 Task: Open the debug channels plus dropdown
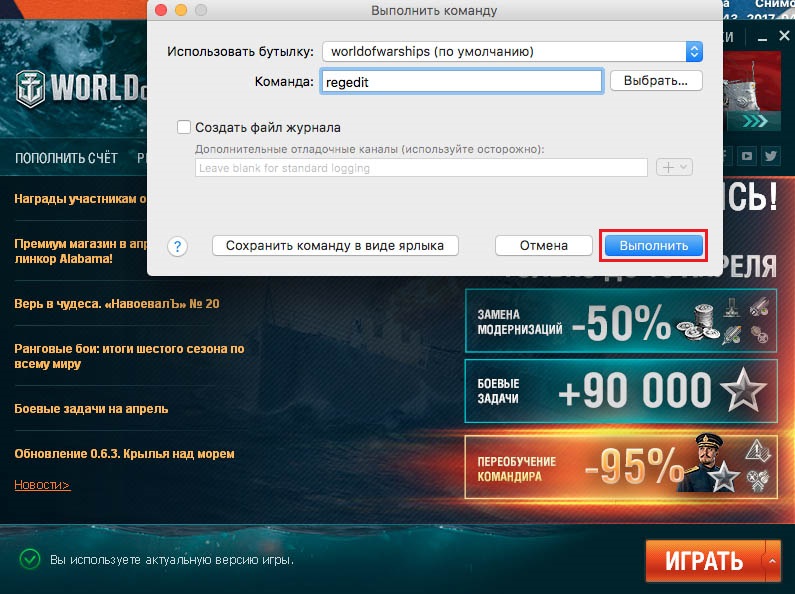(674, 168)
